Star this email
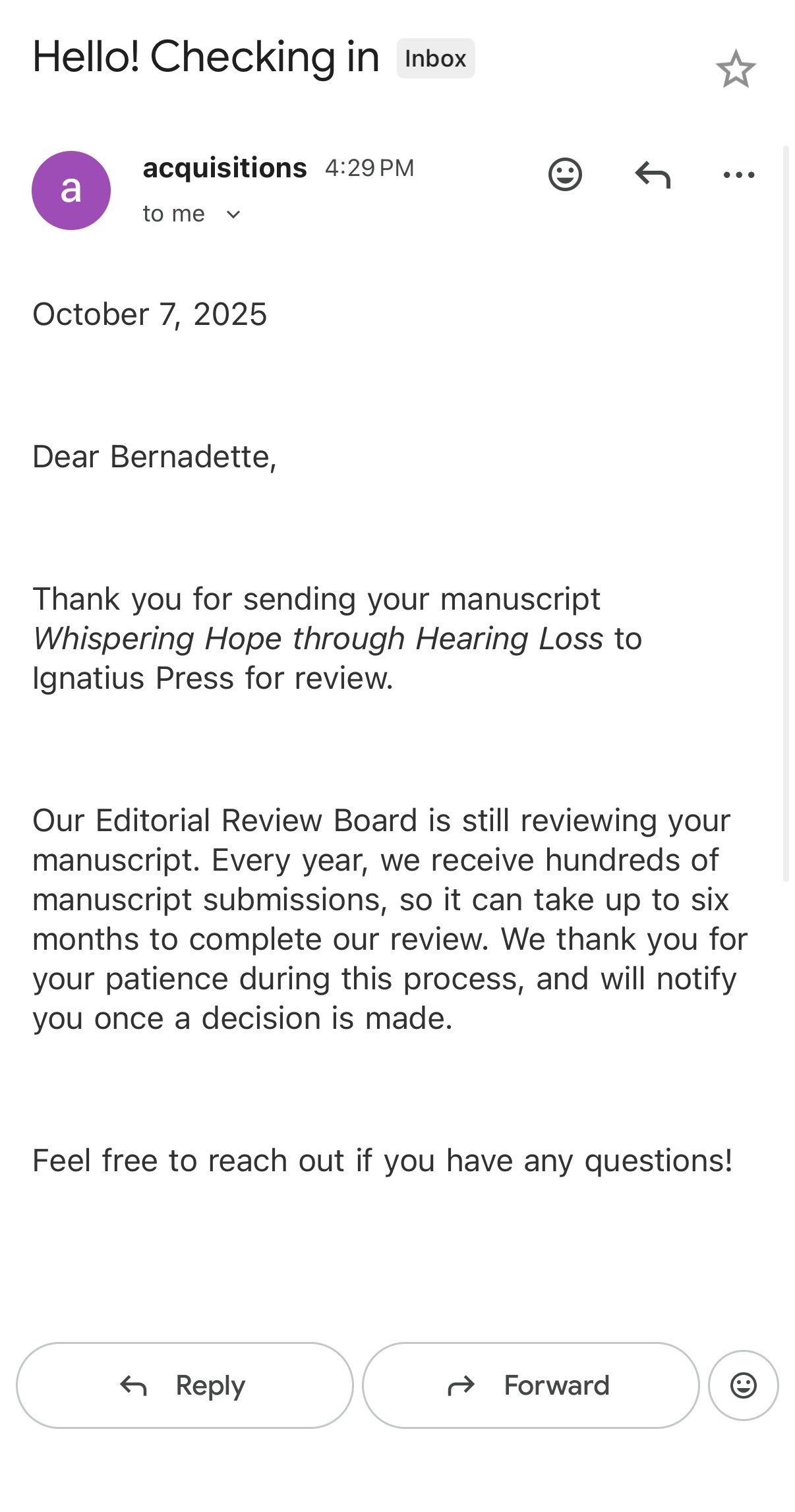Image resolution: width=795 pixels, height=1512 pixels. point(735,69)
